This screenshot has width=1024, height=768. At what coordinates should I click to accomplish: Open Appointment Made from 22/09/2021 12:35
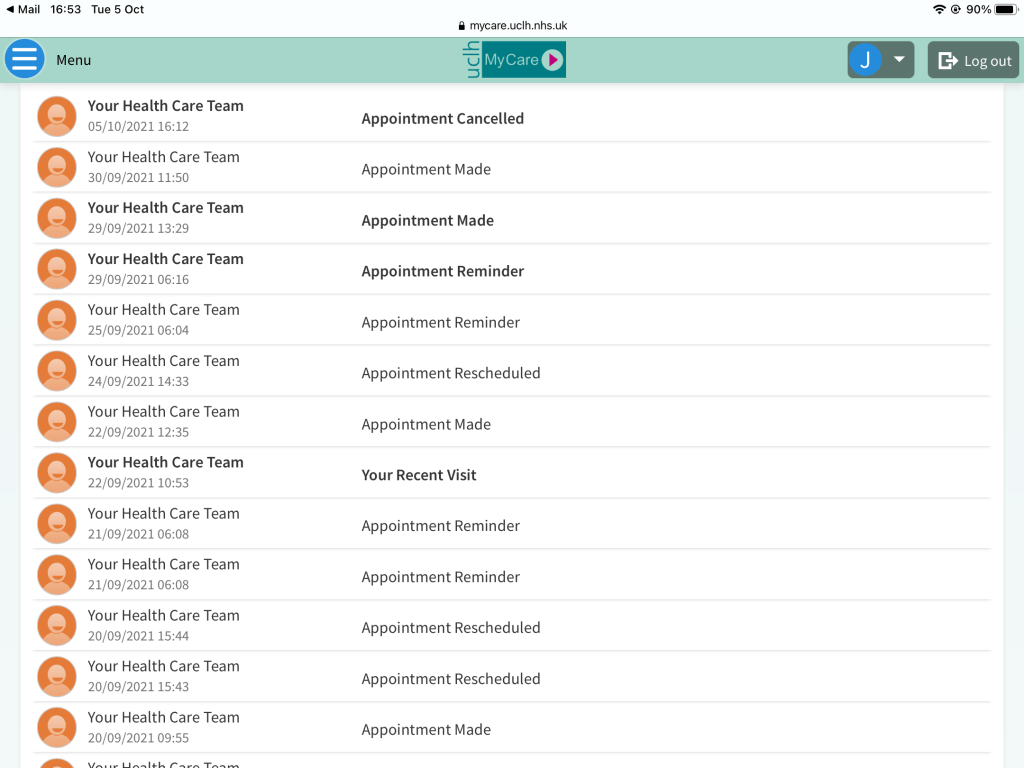(426, 424)
